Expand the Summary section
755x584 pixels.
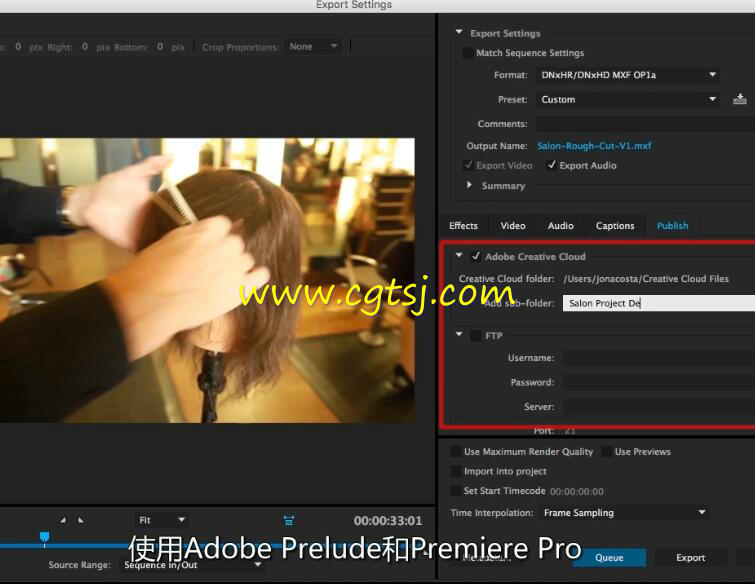coord(469,185)
